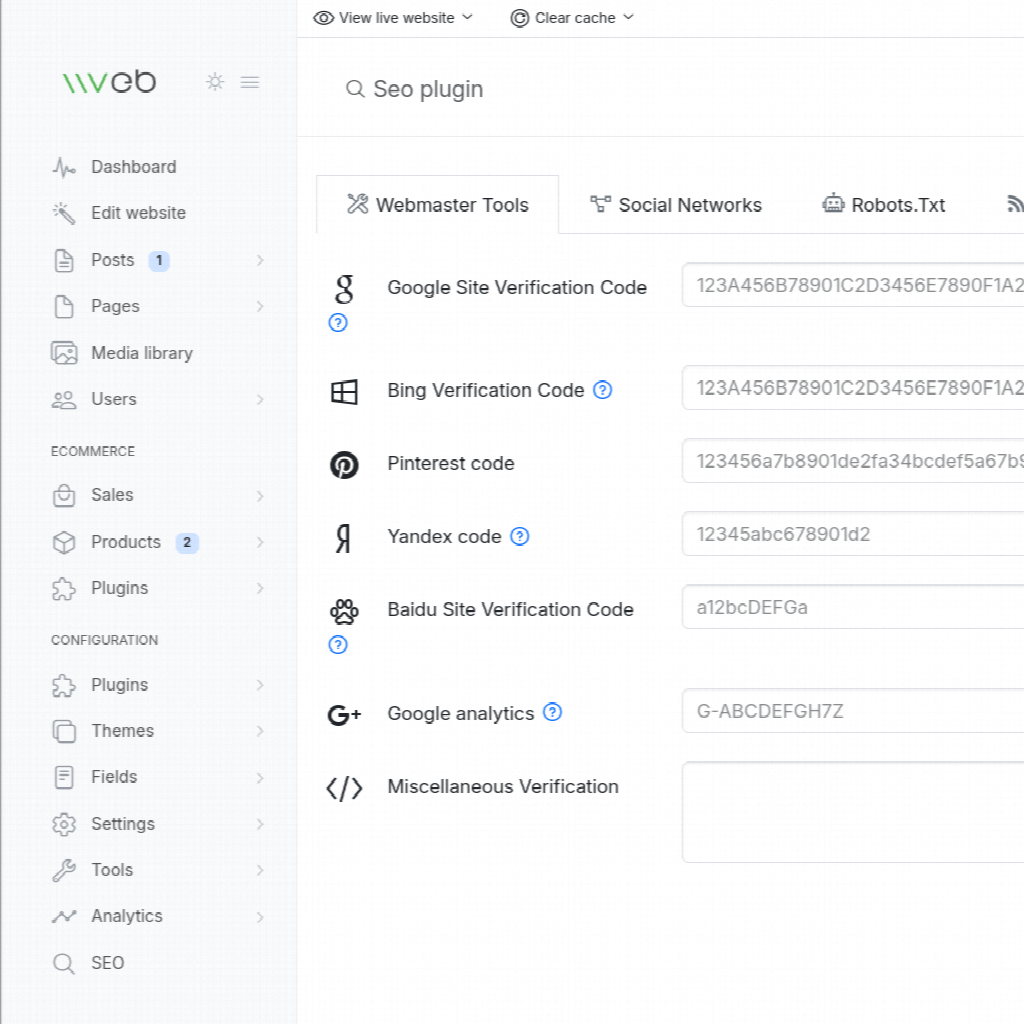Open the View live website dropdown

394,18
